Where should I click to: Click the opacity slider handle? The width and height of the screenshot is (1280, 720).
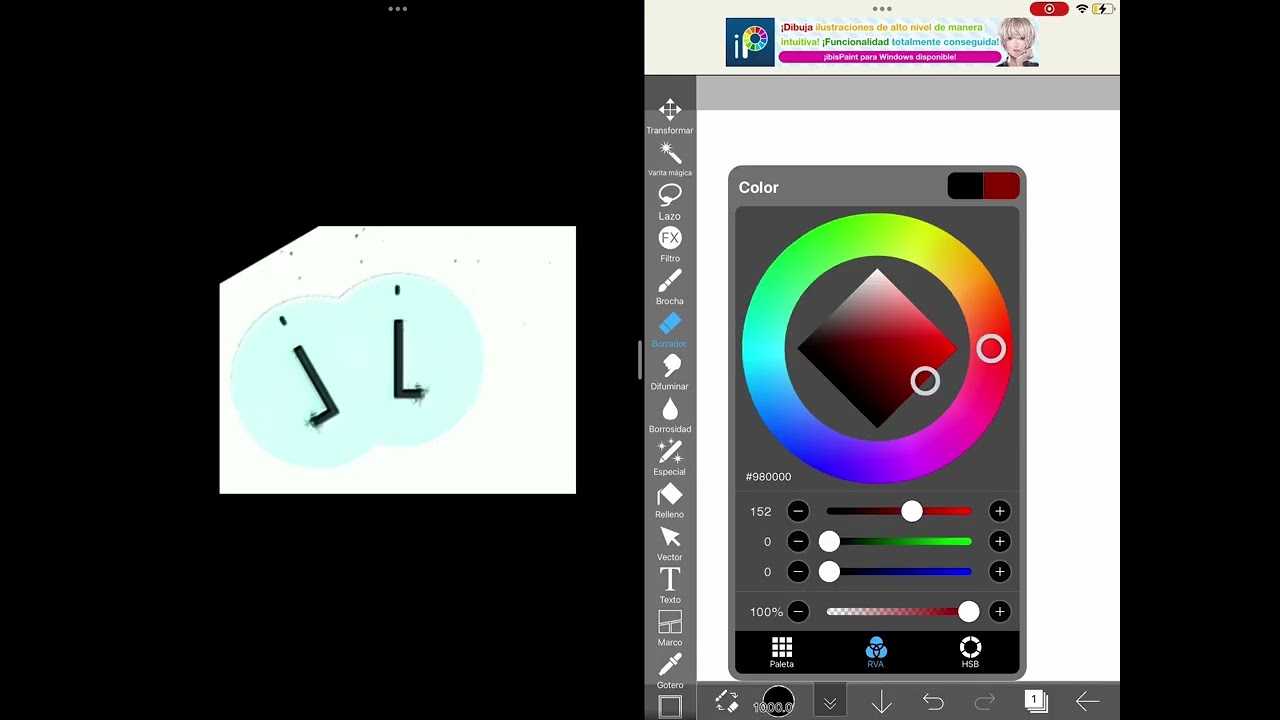point(968,611)
